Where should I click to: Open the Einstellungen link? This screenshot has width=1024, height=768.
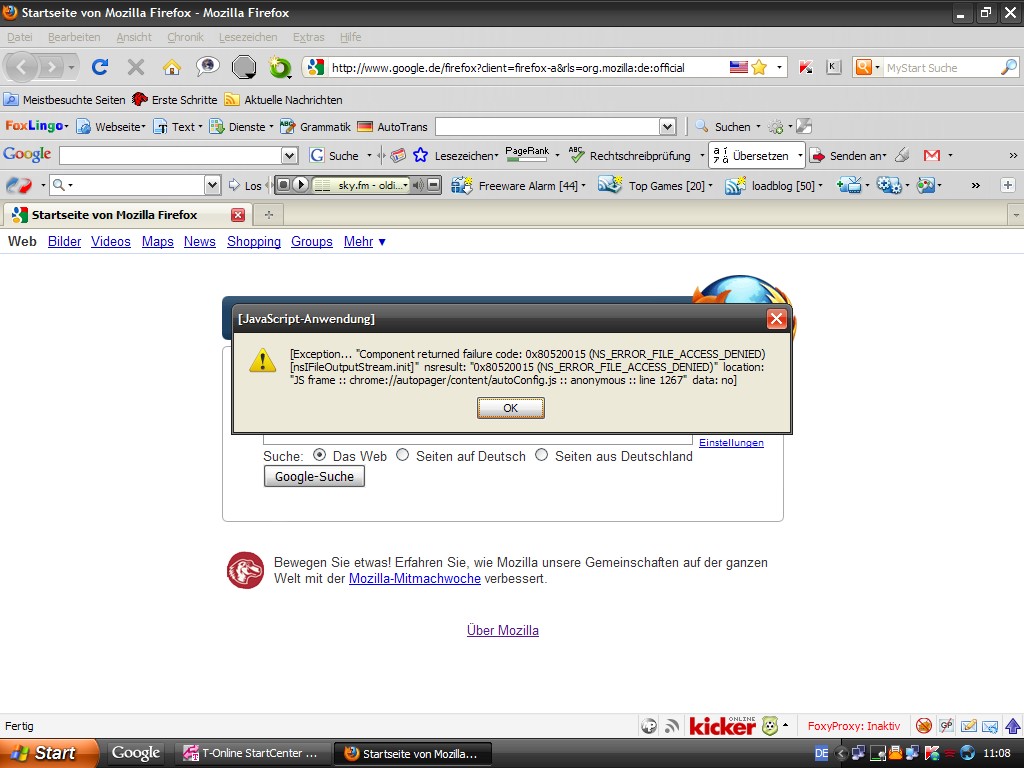[731, 443]
